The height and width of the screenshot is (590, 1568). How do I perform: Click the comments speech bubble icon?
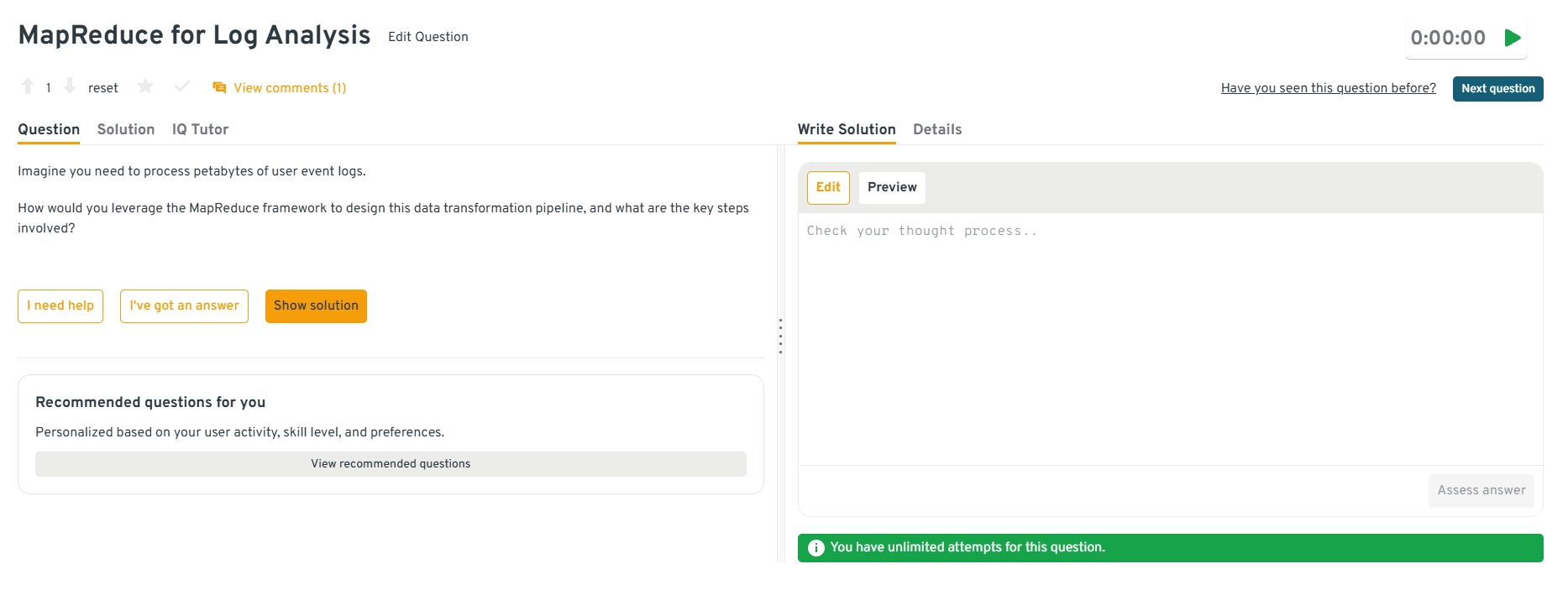[x=219, y=88]
